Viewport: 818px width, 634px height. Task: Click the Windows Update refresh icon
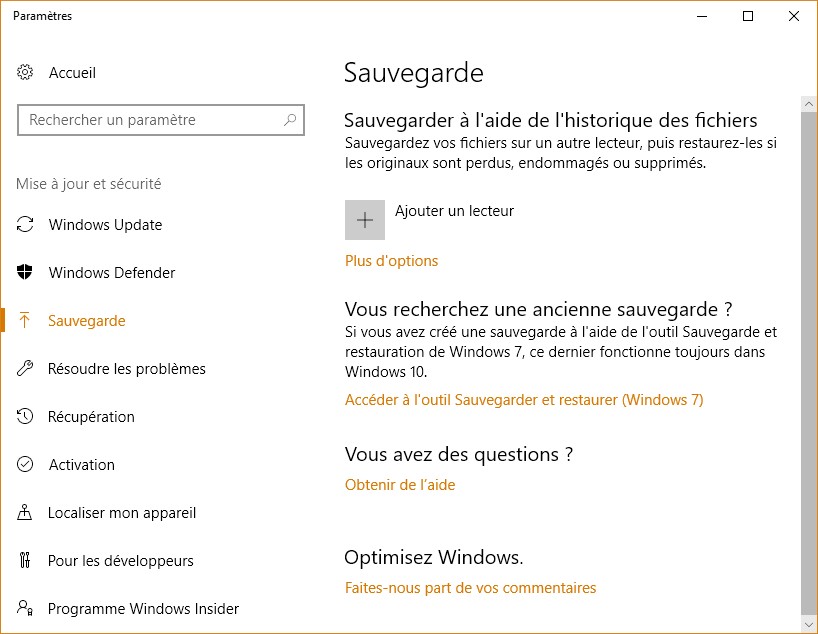(26, 225)
